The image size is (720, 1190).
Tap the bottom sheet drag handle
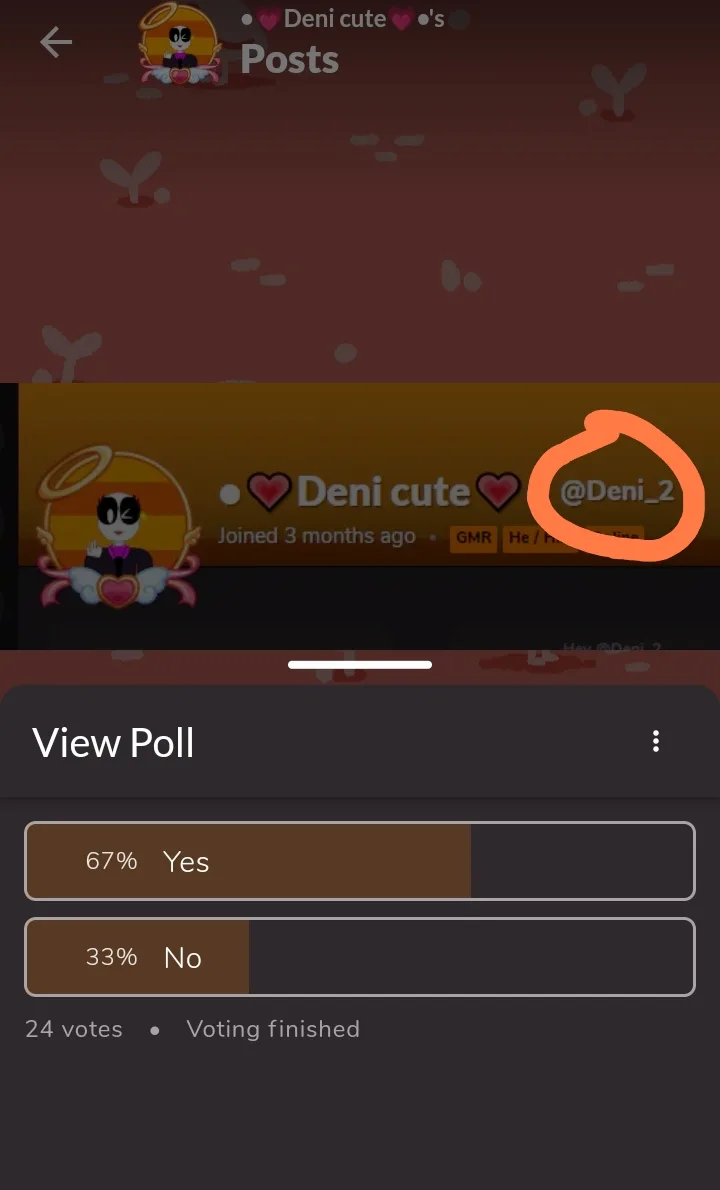click(x=360, y=665)
